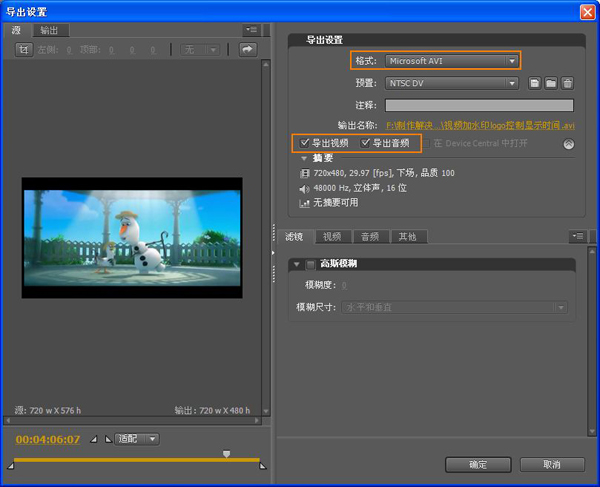This screenshot has width=600, height=487.
Task: Click the filters panel vertical scrollbar
Action: click(x=592, y=342)
